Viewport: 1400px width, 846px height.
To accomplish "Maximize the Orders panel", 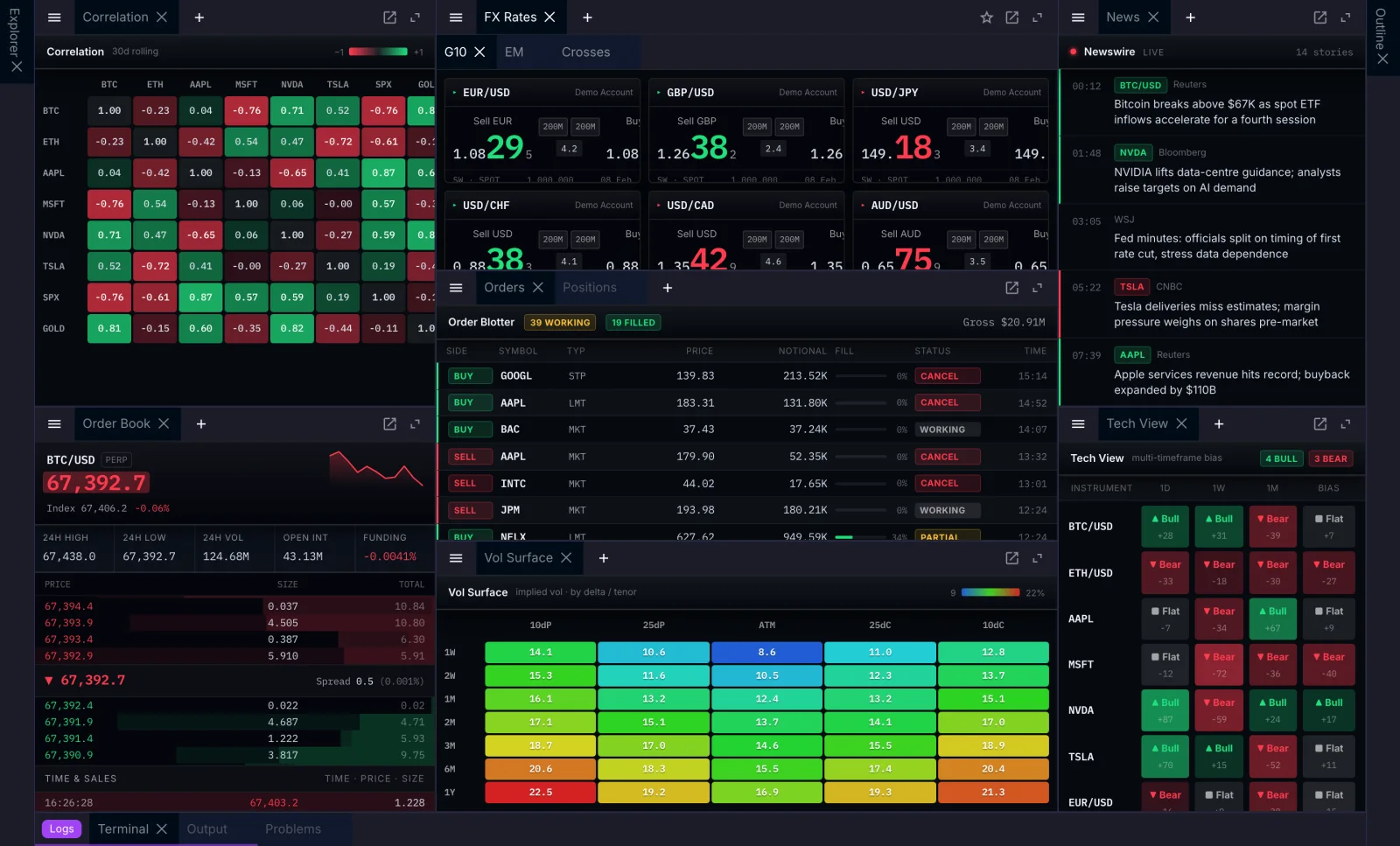I will tap(1038, 288).
